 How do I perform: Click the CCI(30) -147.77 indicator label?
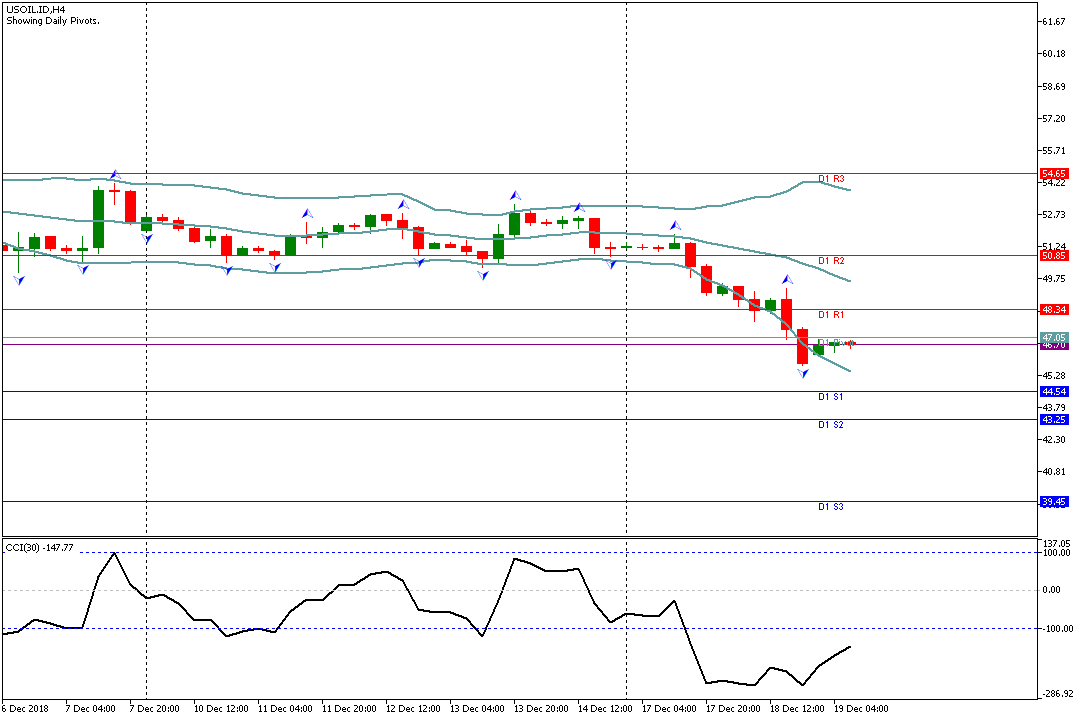[x=39, y=548]
